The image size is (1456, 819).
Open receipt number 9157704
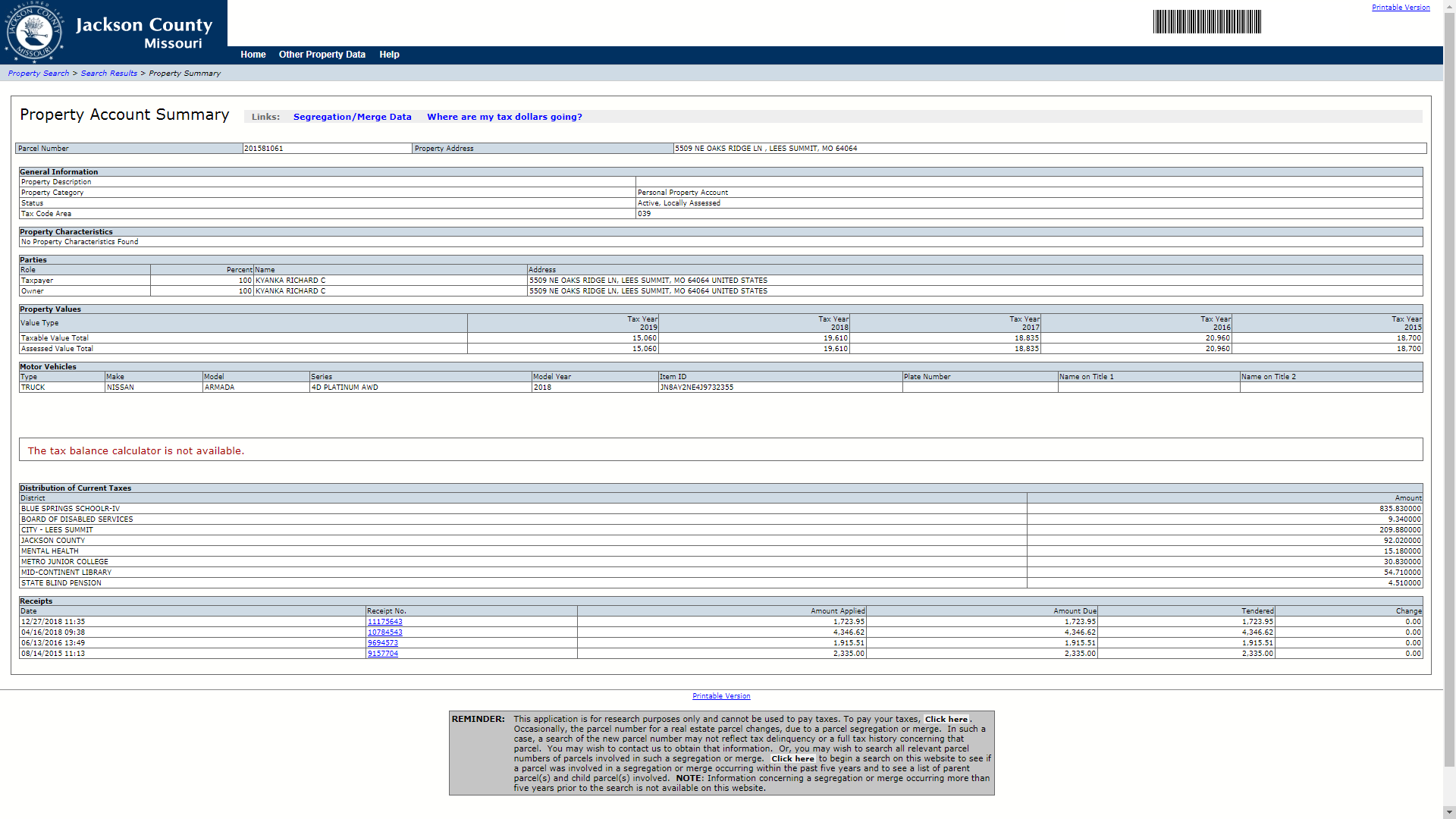coord(383,654)
